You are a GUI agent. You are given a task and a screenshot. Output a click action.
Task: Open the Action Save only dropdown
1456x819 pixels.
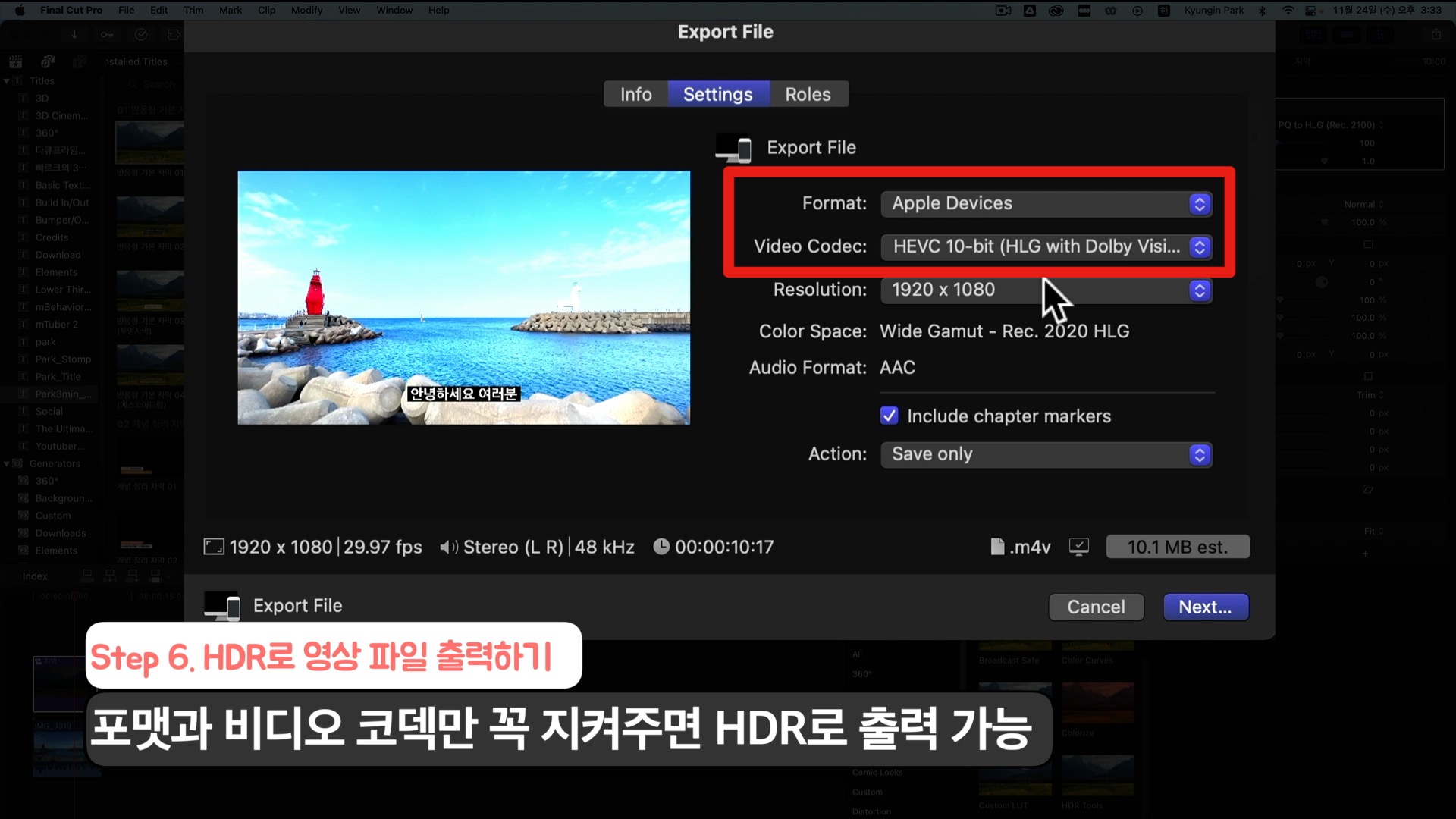1046,454
